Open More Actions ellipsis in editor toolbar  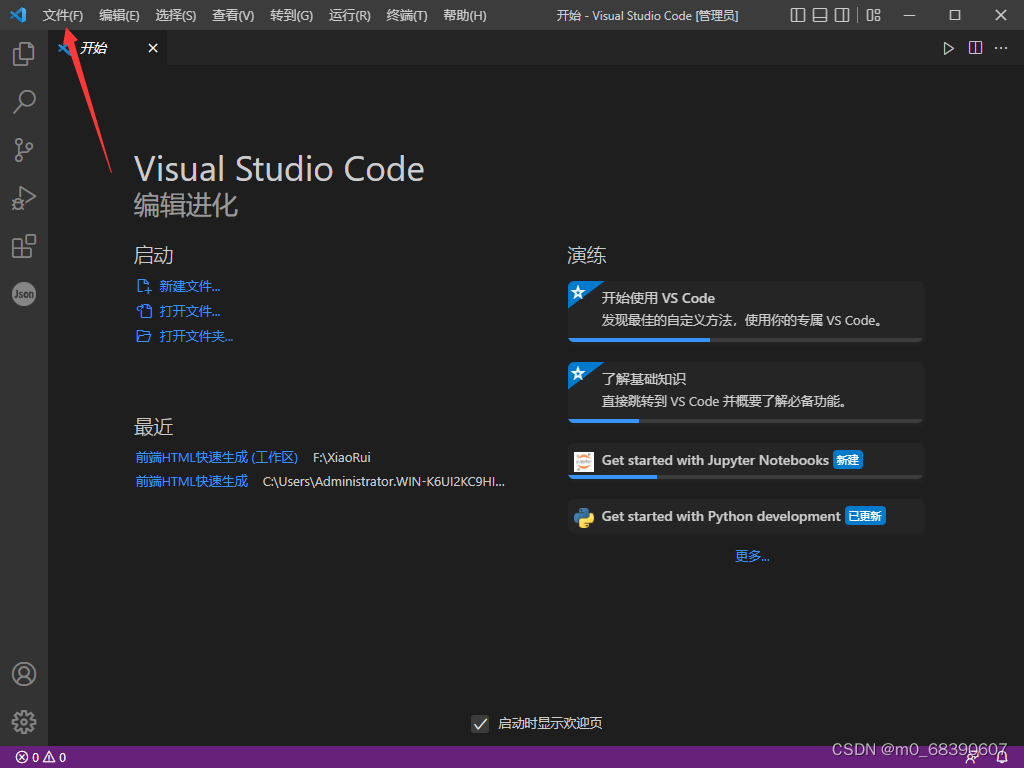coord(1000,48)
